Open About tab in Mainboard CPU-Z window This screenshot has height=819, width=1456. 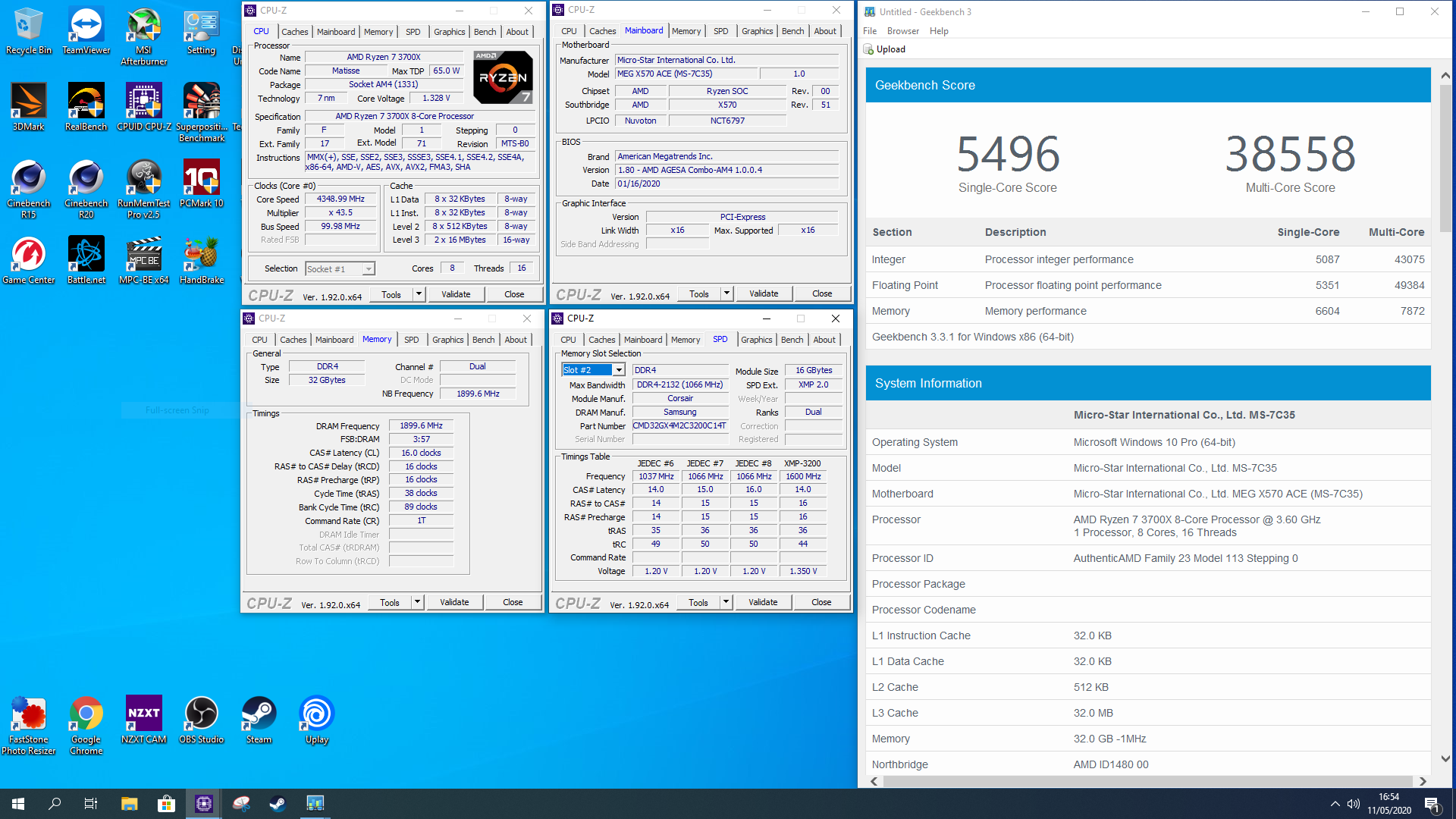pyautogui.click(x=825, y=31)
